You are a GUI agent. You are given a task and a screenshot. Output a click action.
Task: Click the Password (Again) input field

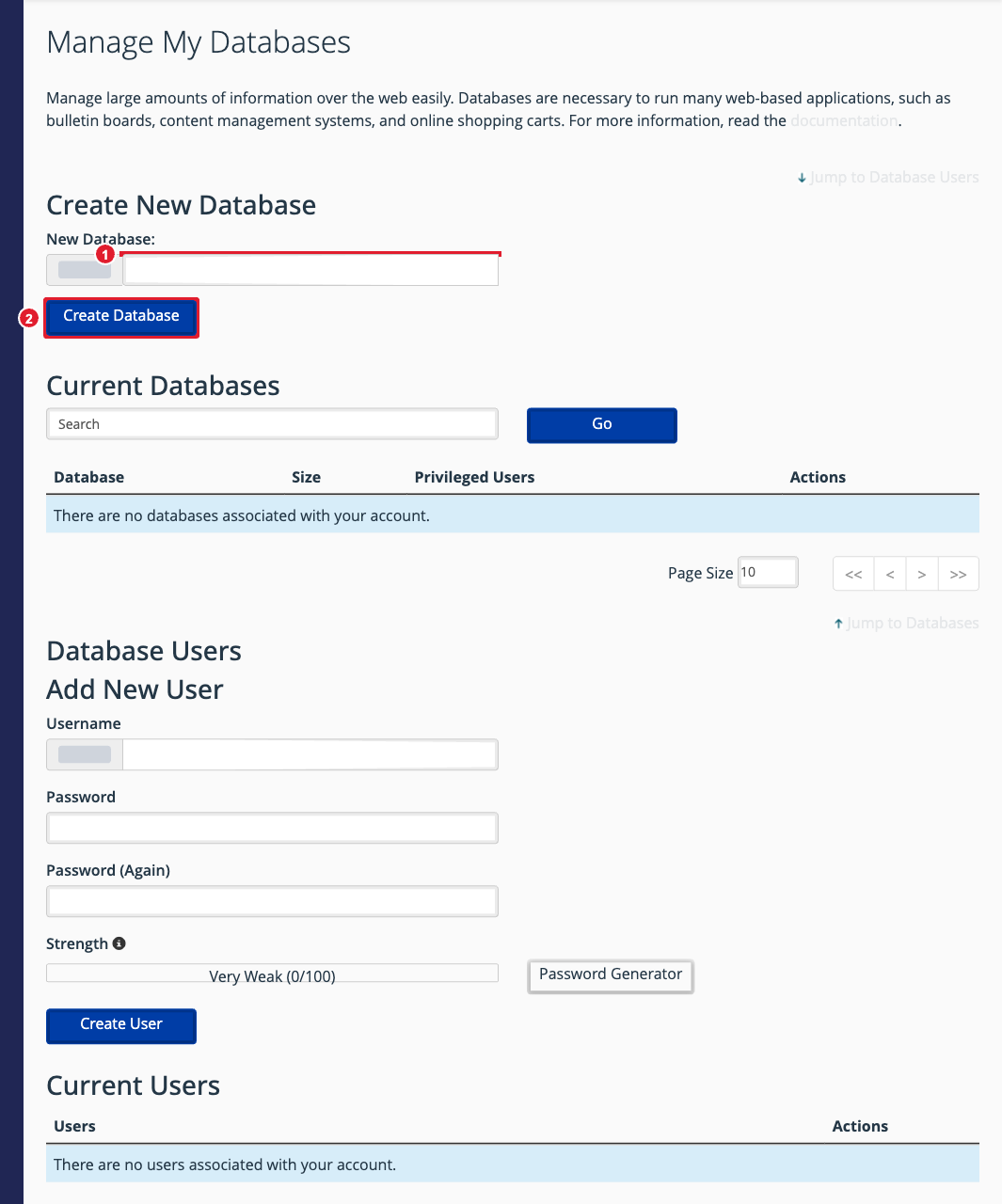pos(272,901)
